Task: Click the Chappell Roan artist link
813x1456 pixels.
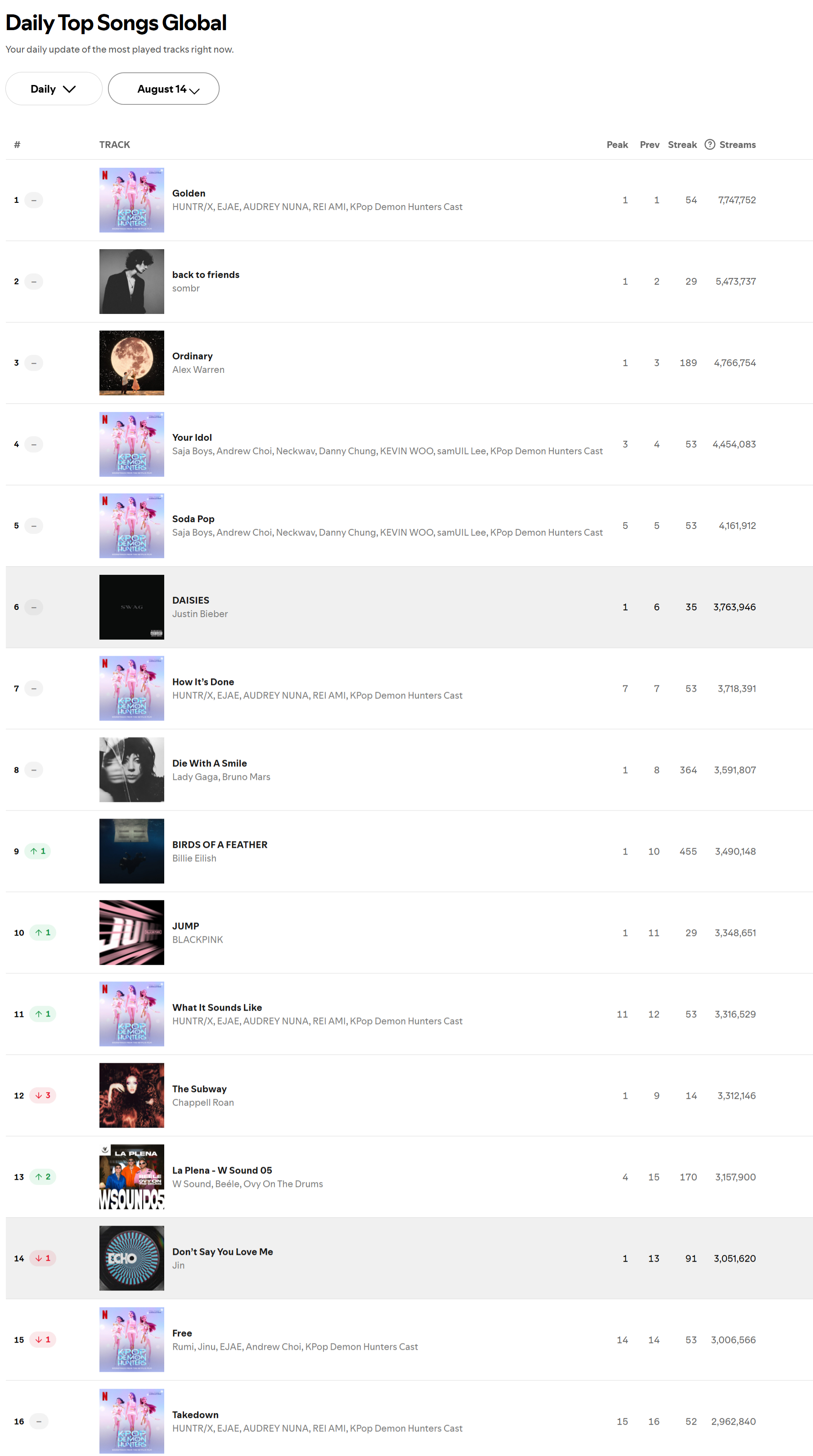Action: [203, 1102]
